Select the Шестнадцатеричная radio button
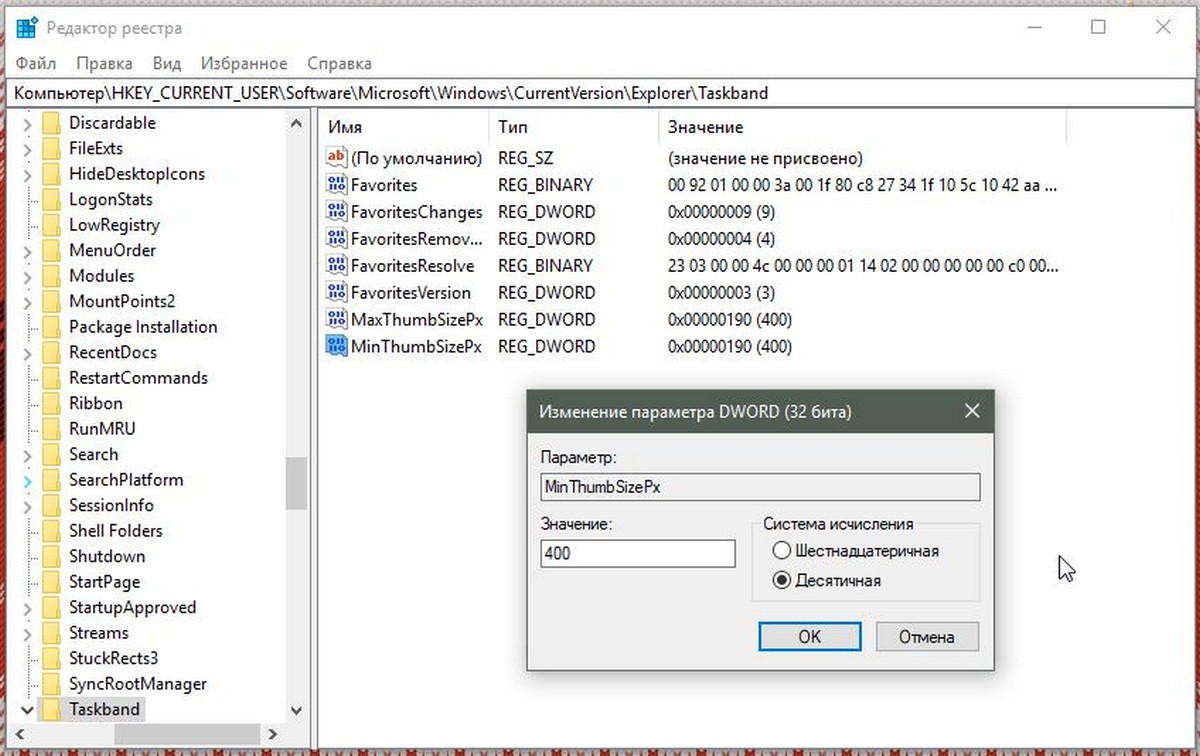 click(782, 551)
